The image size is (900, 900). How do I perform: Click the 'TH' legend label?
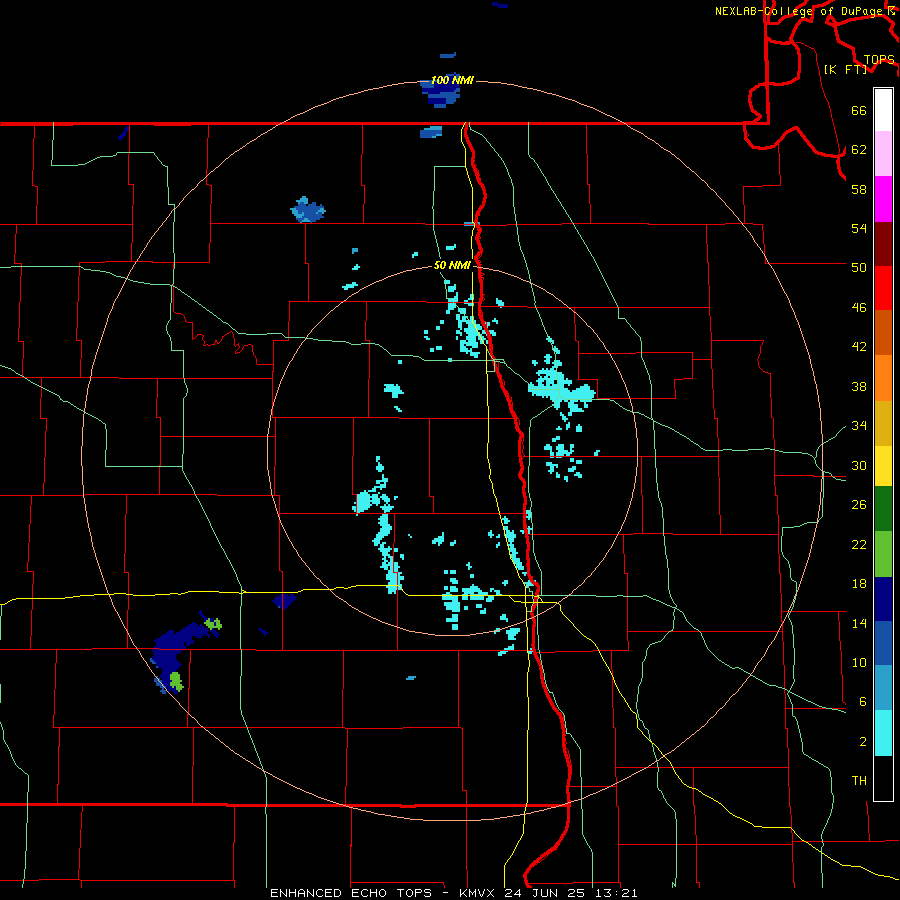click(x=859, y=781)
